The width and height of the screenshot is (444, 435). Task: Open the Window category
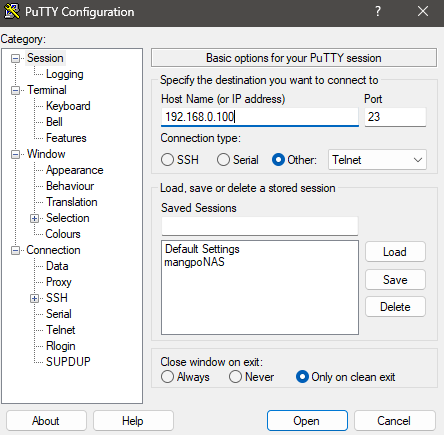(46, 154)
